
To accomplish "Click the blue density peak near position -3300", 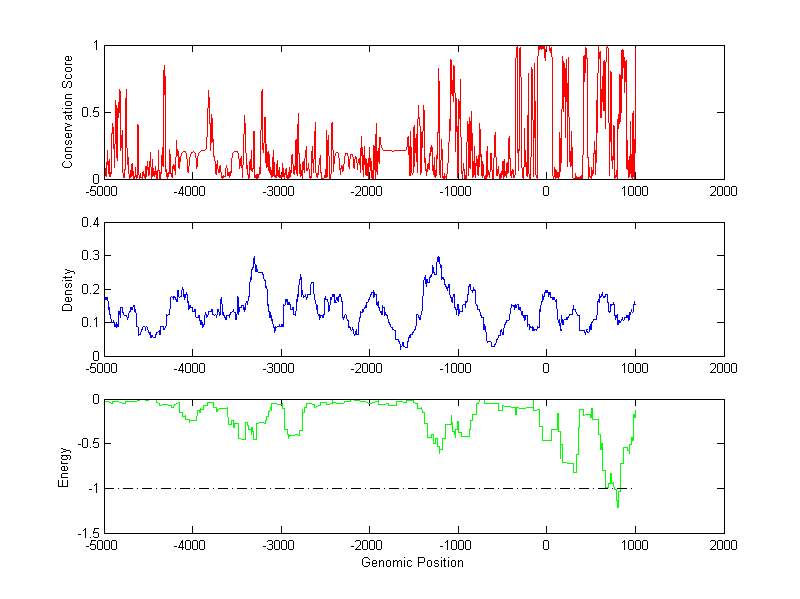I will coord(254,259).
